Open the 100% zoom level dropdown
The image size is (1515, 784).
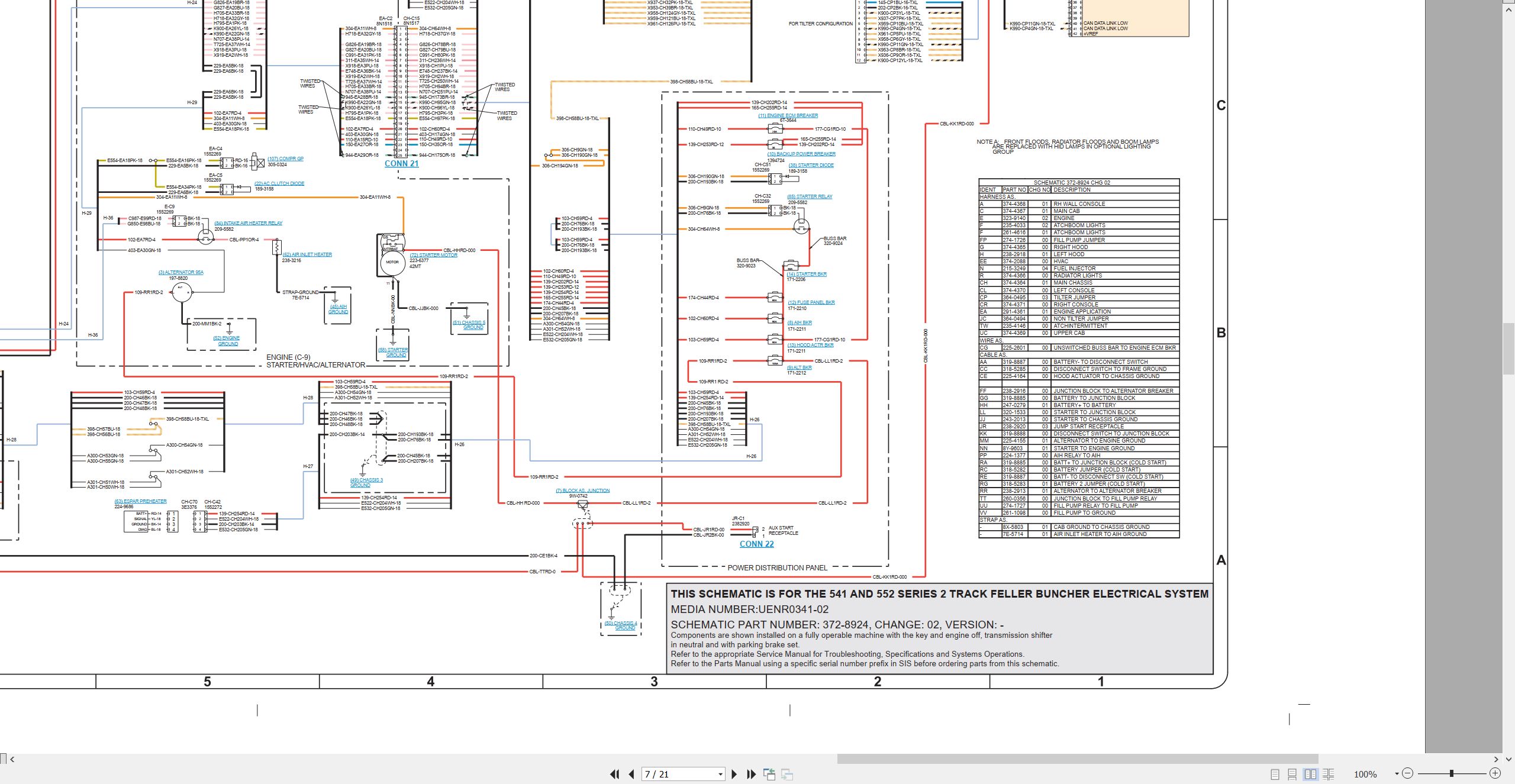point(1397,773)
